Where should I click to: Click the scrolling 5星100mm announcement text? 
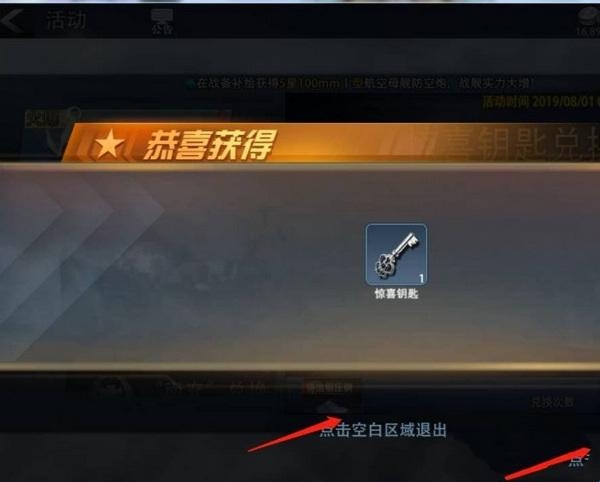[364, 83]
